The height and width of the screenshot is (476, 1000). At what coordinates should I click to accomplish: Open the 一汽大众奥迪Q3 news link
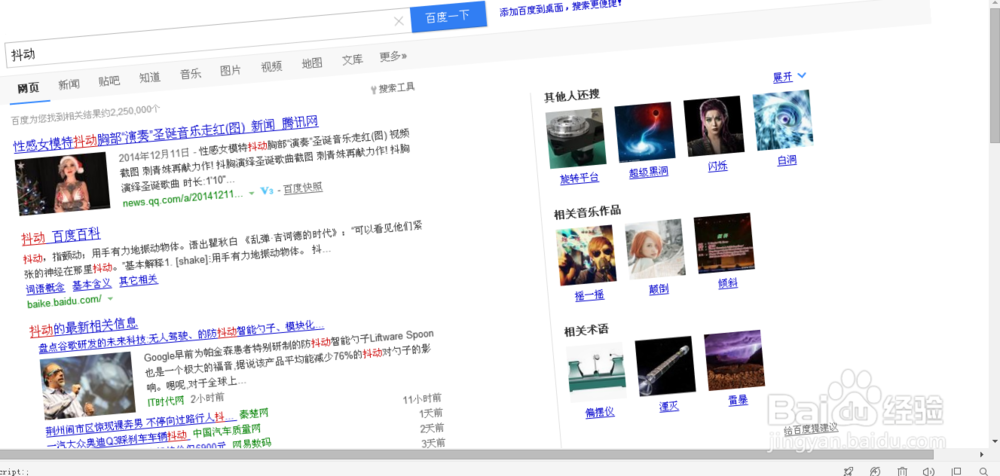click(117, 438)
